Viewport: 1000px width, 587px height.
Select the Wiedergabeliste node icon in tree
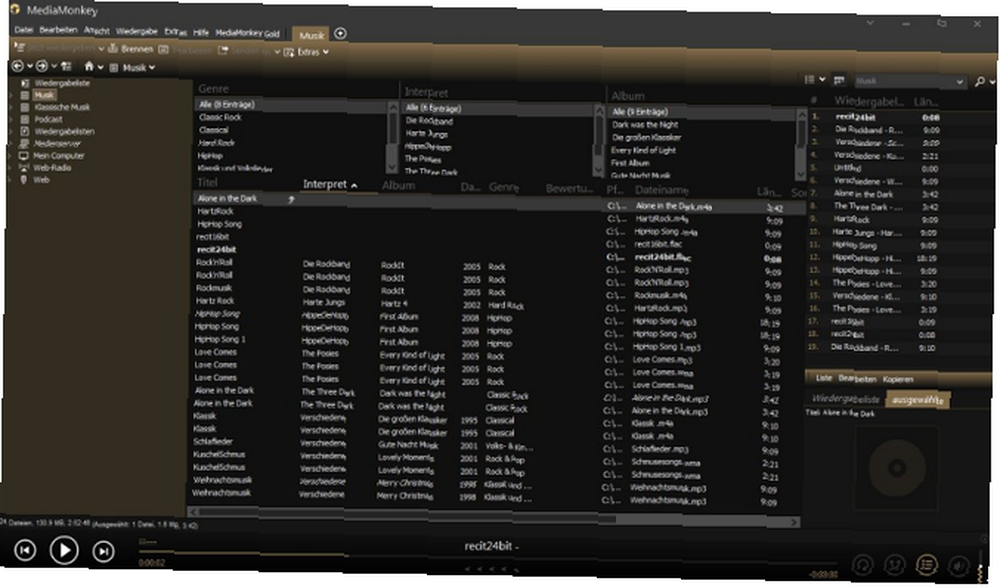coord(25,83)
